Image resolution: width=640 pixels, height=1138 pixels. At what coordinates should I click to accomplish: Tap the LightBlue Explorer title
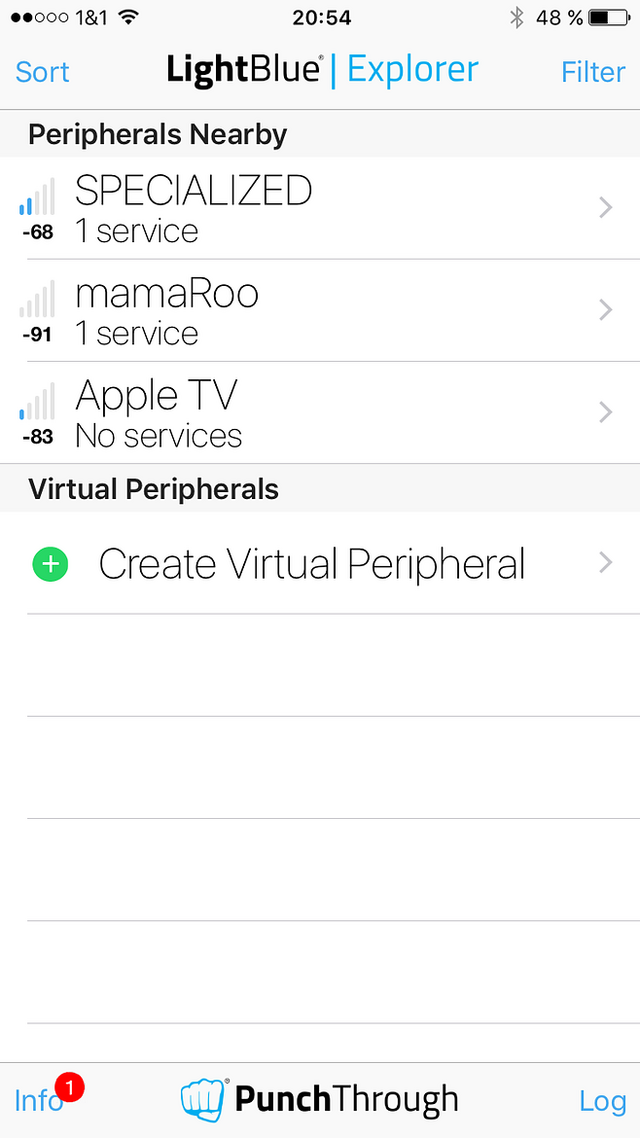[322, 70]
